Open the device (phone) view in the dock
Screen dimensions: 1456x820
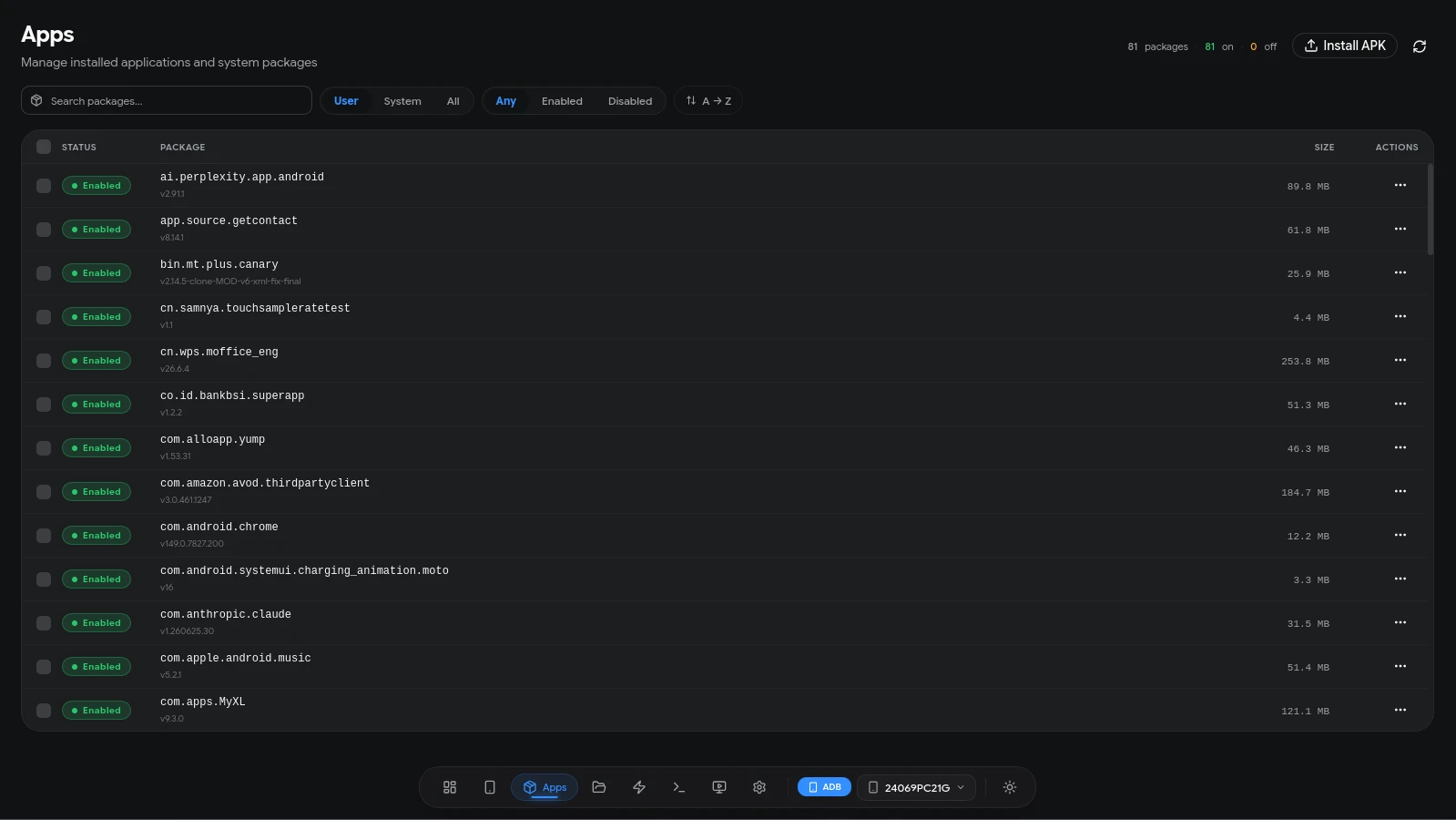(490, 787)
